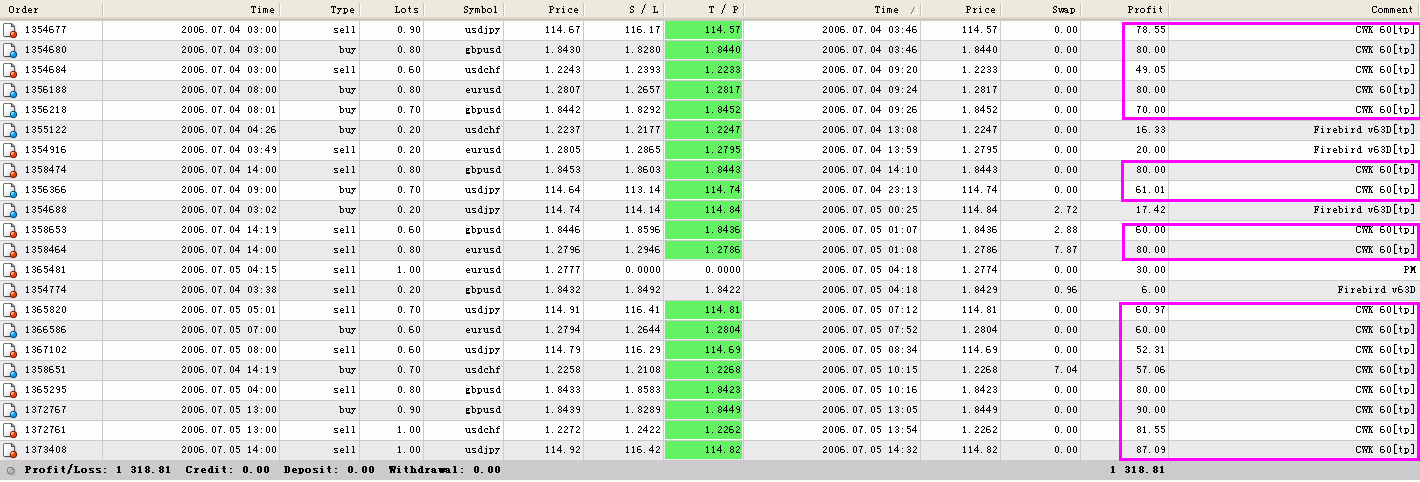The height and width of the screenshot is (482, 1420).
Task: Click the icon for order 1354916
Action: point(10,150)
